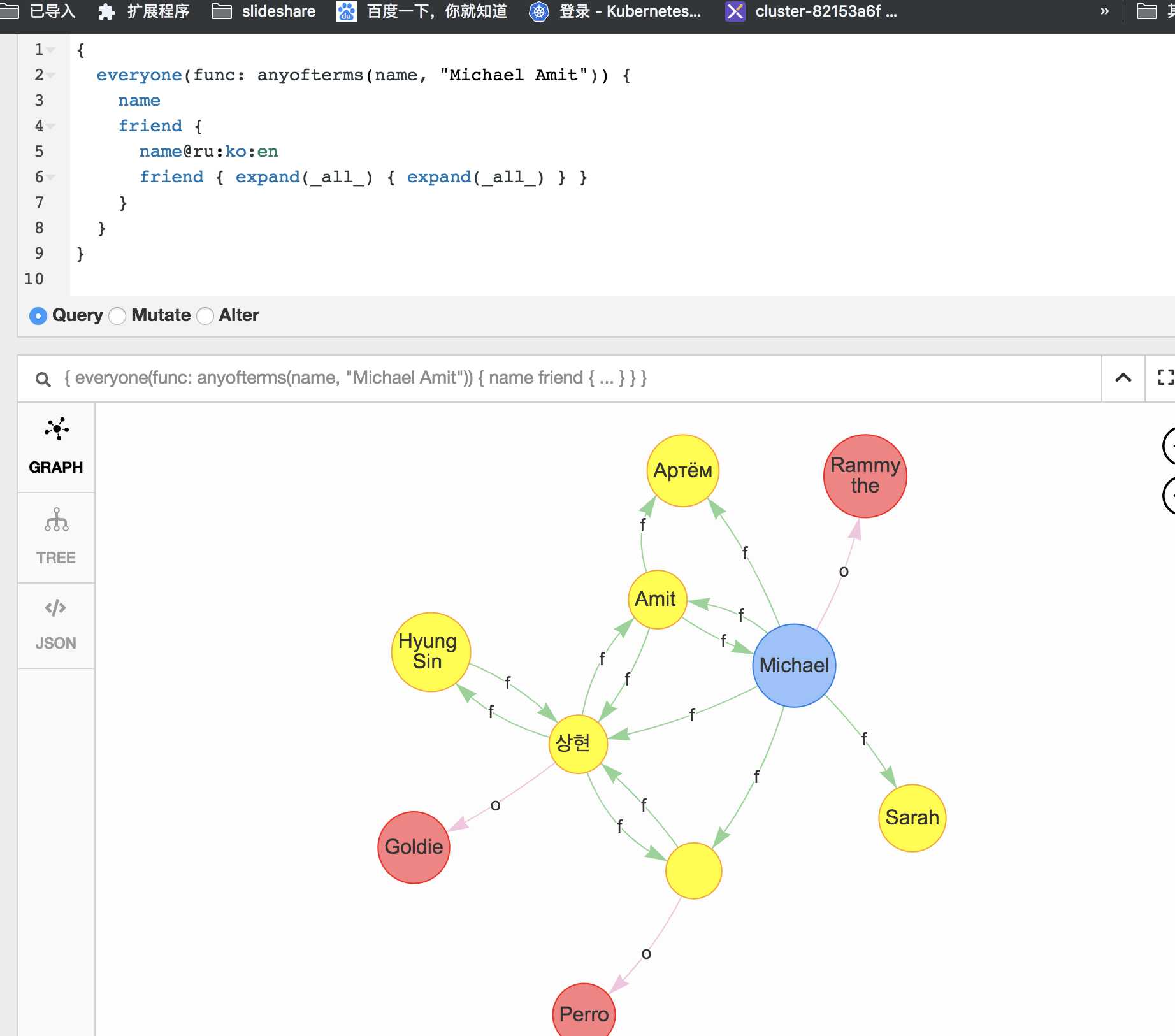Open the slideshare bookmark folder
This screenshot has height=1036, width=1175.
tap(264, 11)
